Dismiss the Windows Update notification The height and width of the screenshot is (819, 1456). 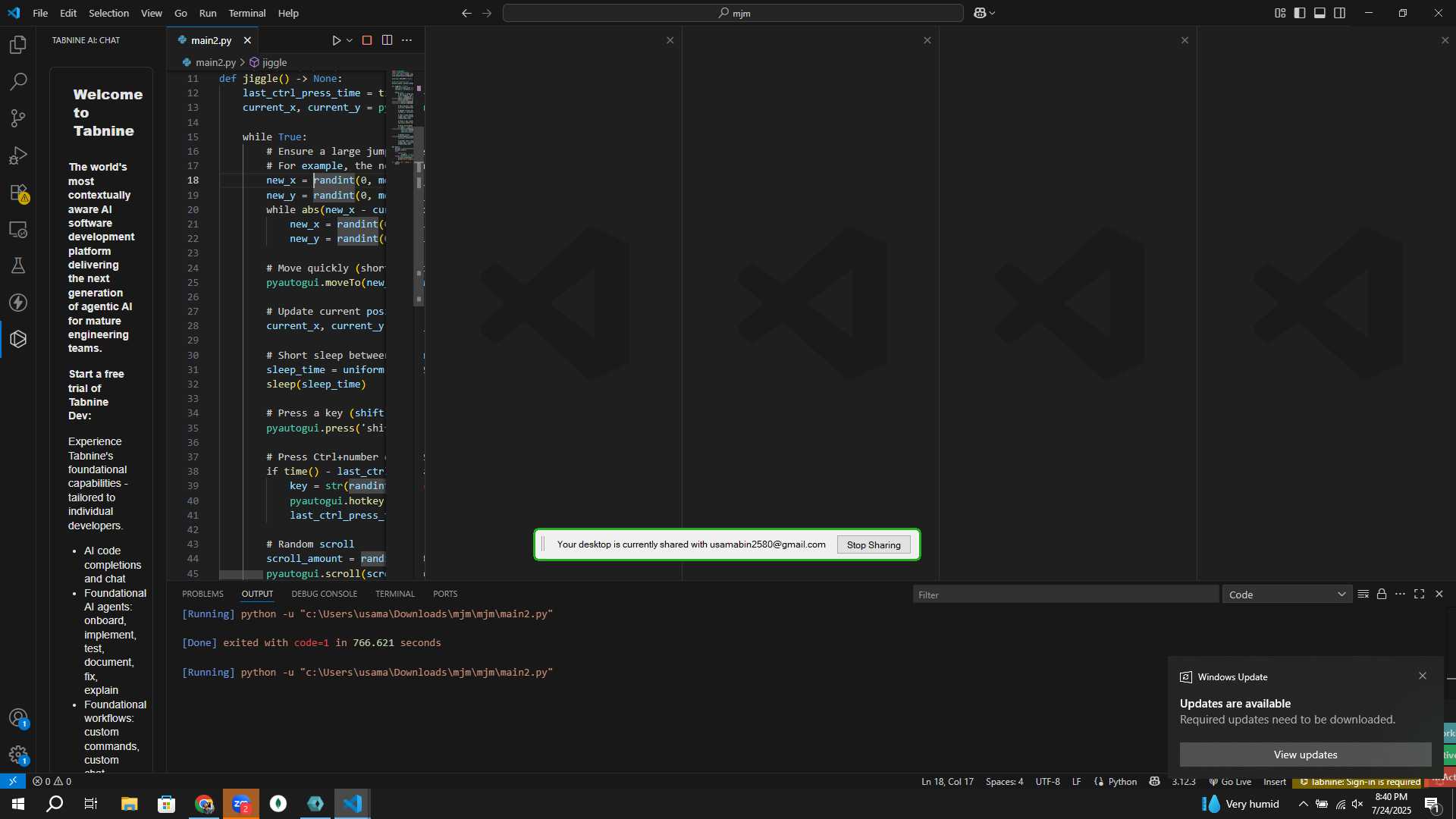click(1423, 676)
